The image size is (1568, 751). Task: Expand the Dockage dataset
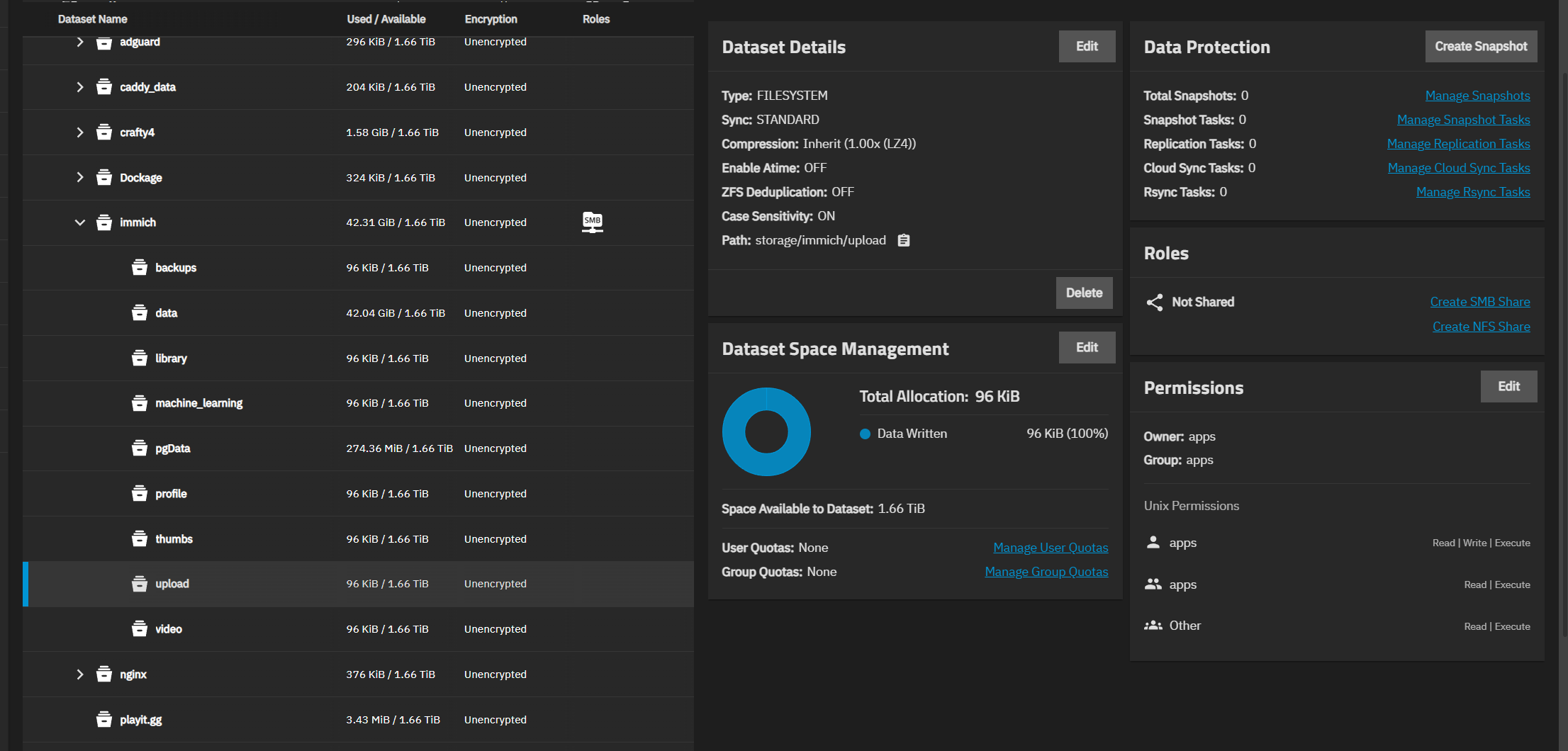tap(80, 178)
